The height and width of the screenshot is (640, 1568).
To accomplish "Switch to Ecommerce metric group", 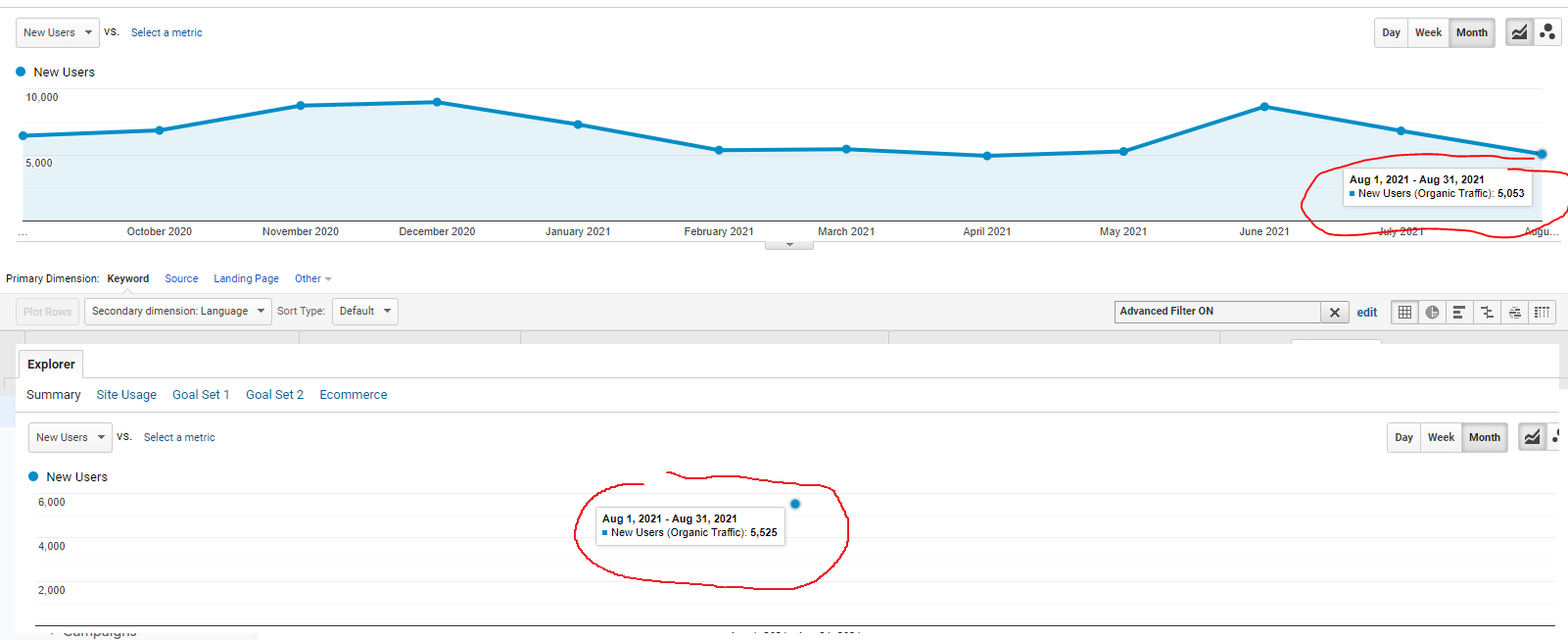I will pyautogui.click(x=353, y=395).
